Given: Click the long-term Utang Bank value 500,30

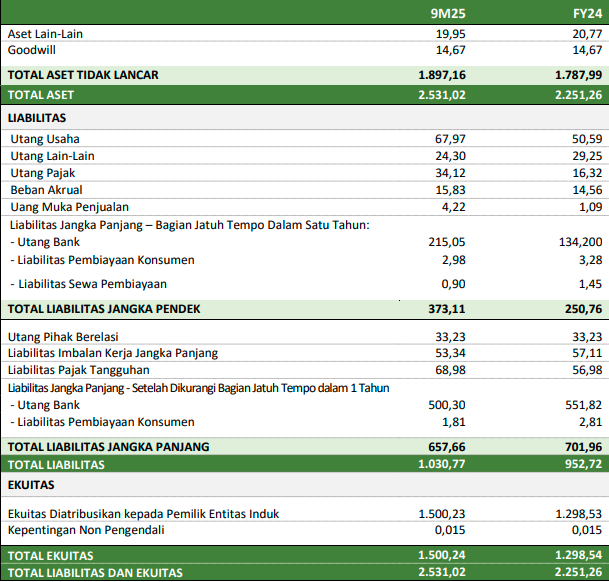Looking at the screenshot, I should click(x=446, y=405).
